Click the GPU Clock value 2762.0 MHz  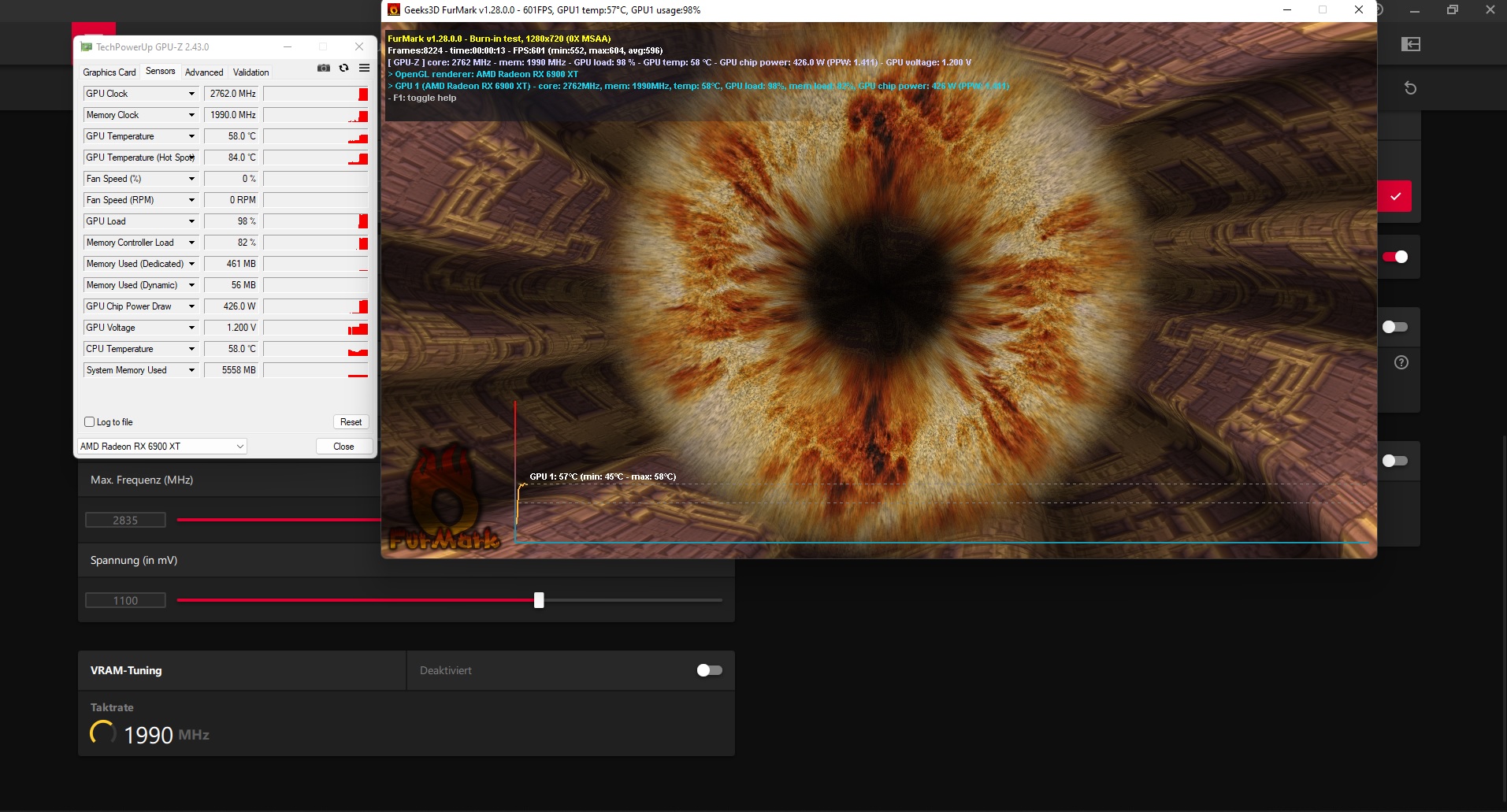(232, 94)
